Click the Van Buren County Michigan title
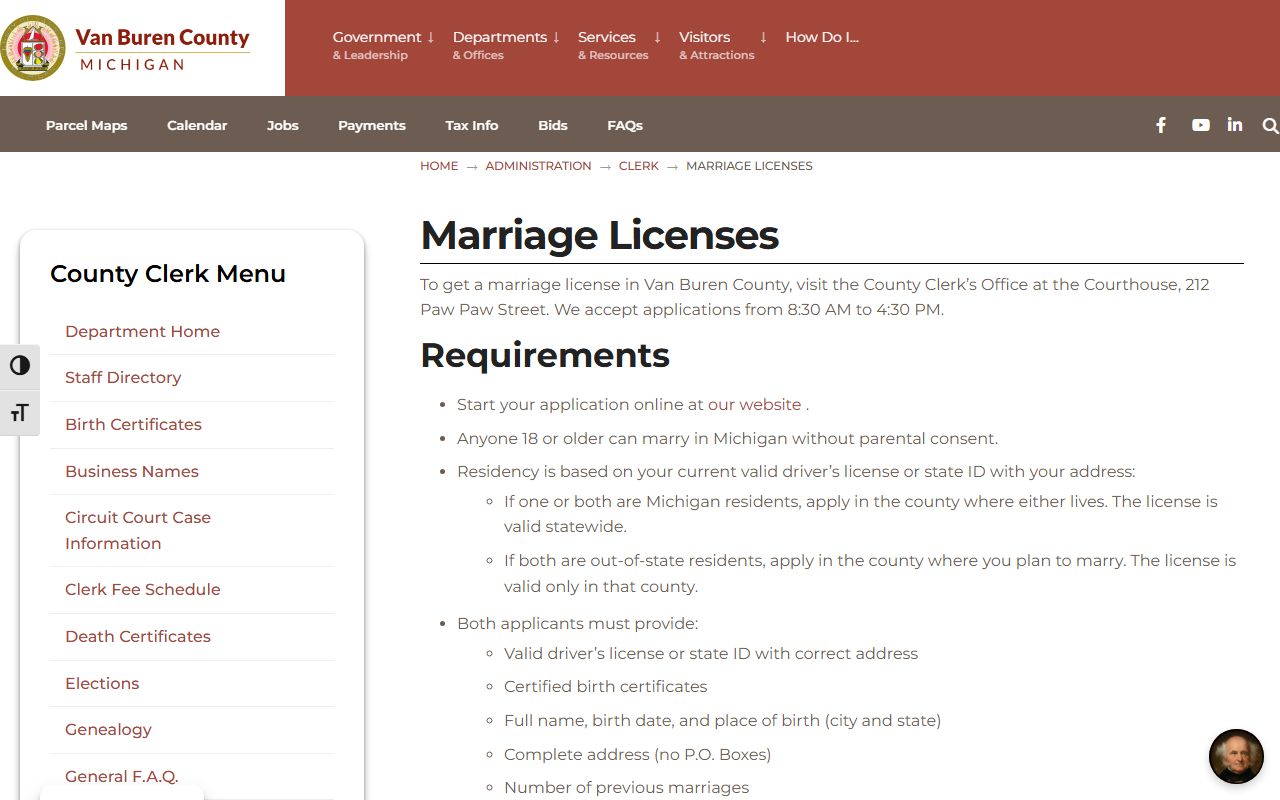 point(162,49)
